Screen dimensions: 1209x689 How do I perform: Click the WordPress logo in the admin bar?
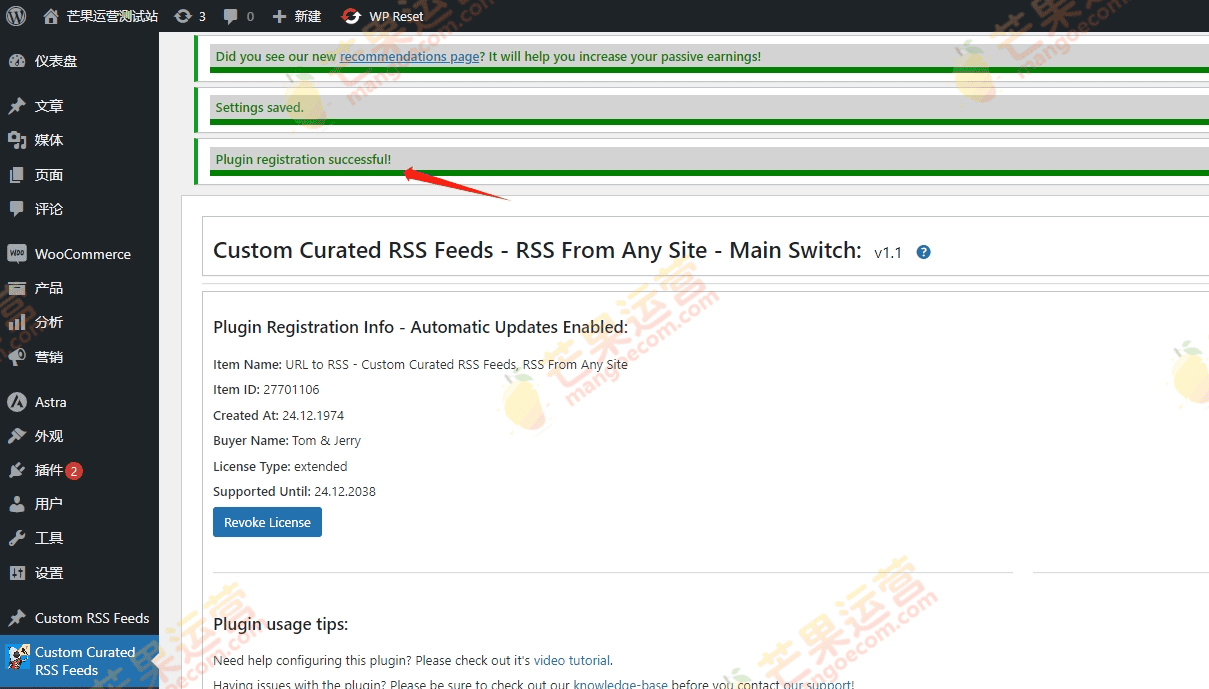coord(15,15)
